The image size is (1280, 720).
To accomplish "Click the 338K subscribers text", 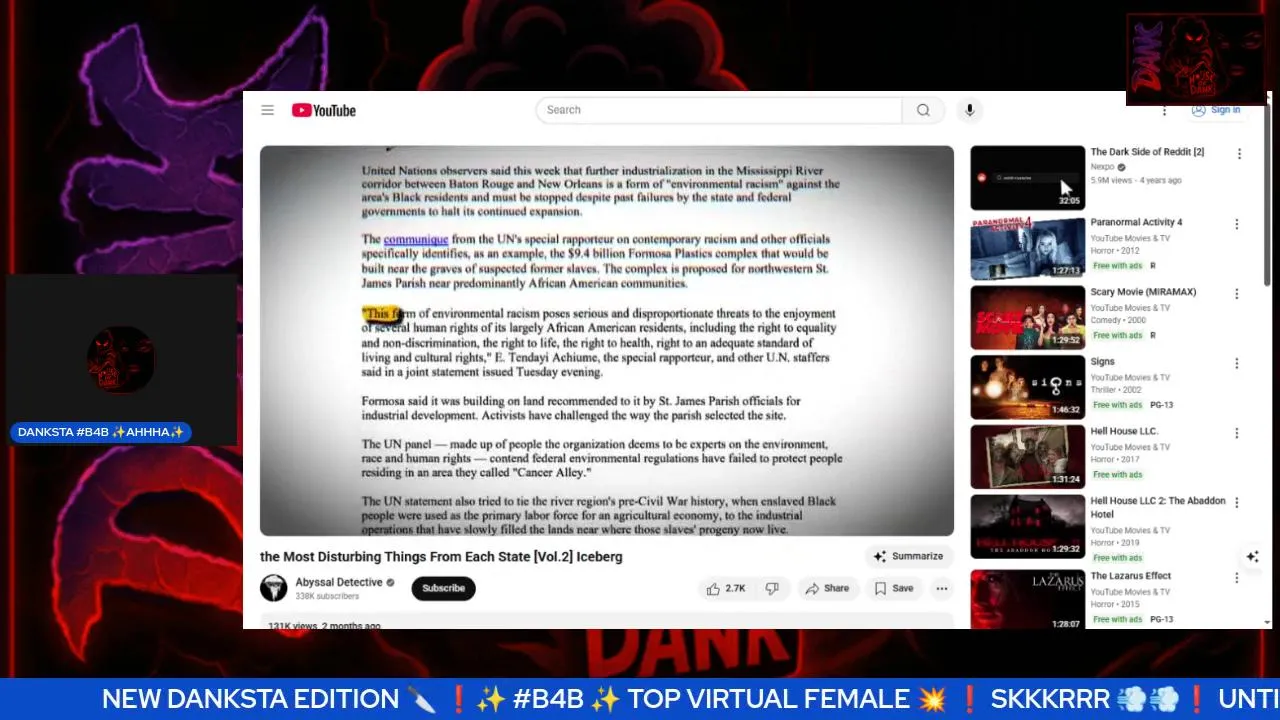I will pyautogui.click(x=327, y=596).
